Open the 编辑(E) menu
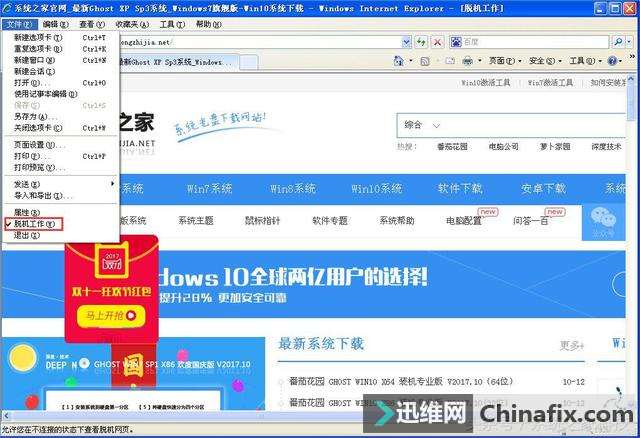 click(56, 24)
